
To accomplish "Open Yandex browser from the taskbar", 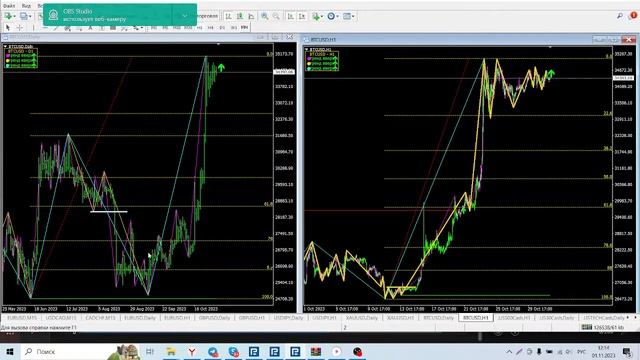I will [x=191, y=351].
